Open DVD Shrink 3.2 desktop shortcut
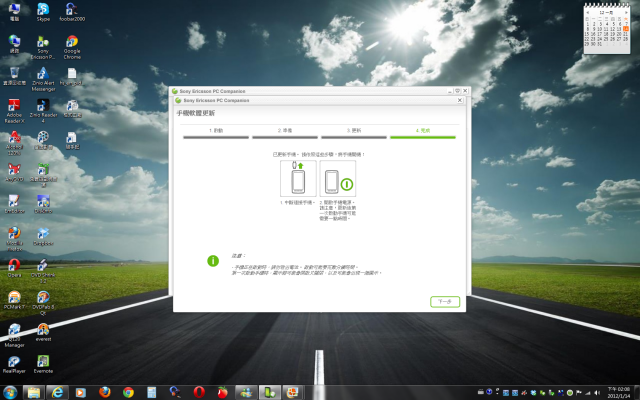The width and height of the screenshot is (640, 400). pyautogui.click(x=43, y=271)
